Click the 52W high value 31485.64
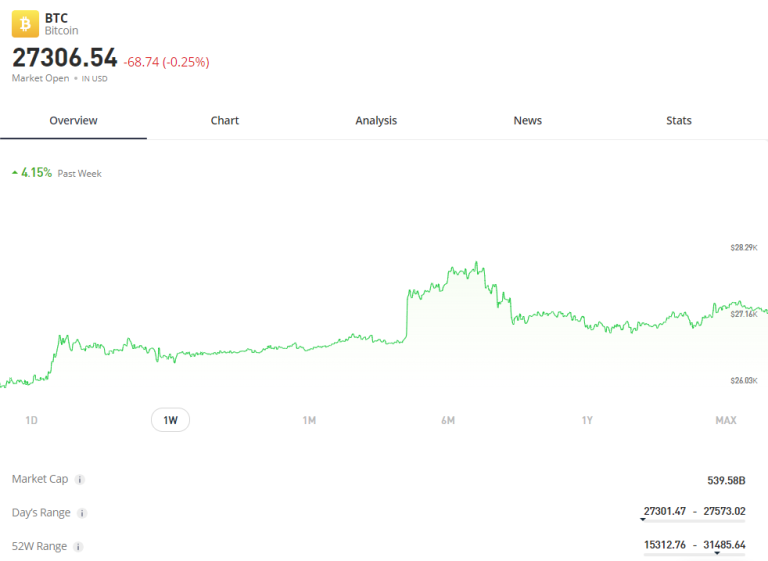 click(x=724, y=545)
